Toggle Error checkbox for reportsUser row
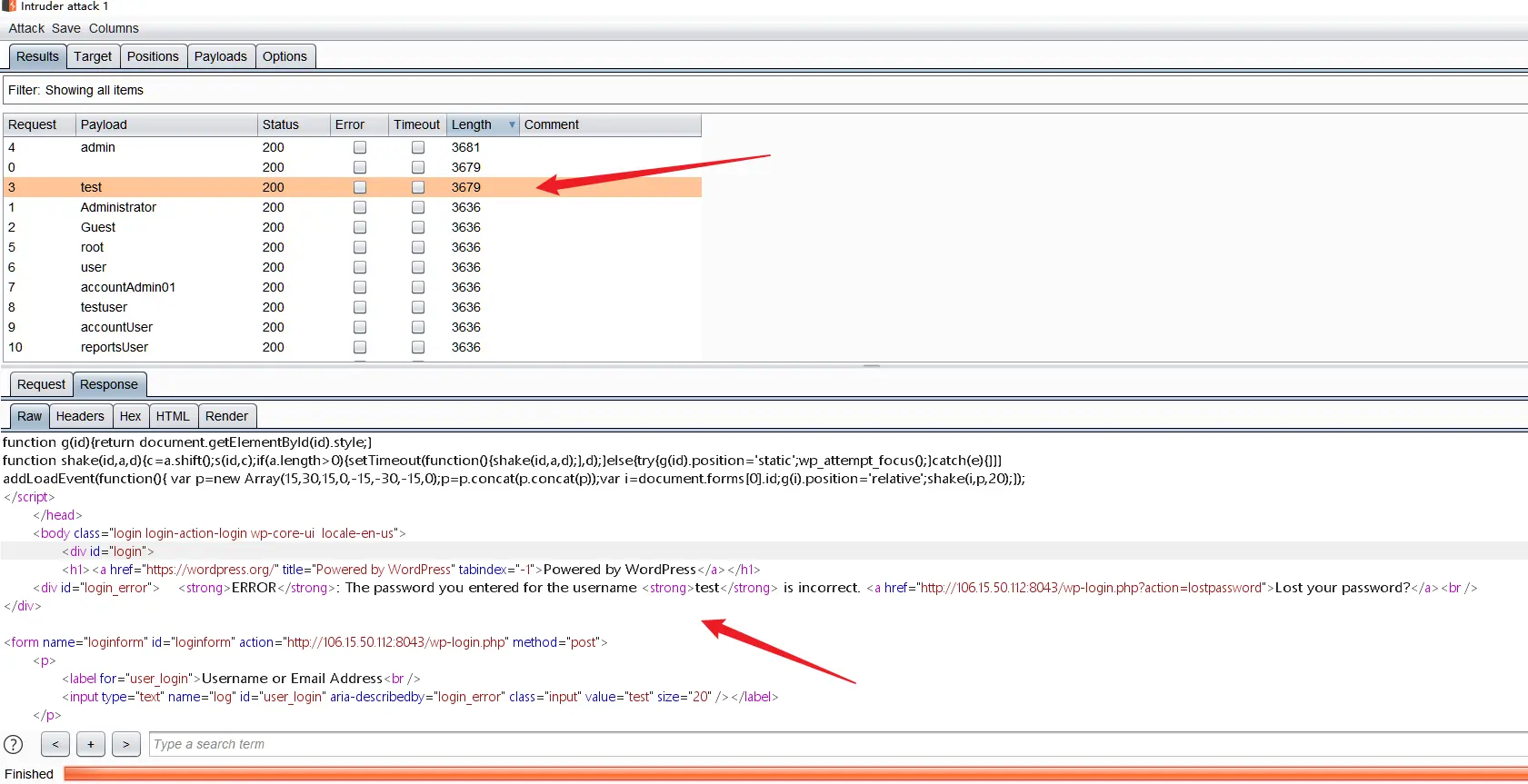The width and height of the screenshot is (1528, 784). [360, 347]
